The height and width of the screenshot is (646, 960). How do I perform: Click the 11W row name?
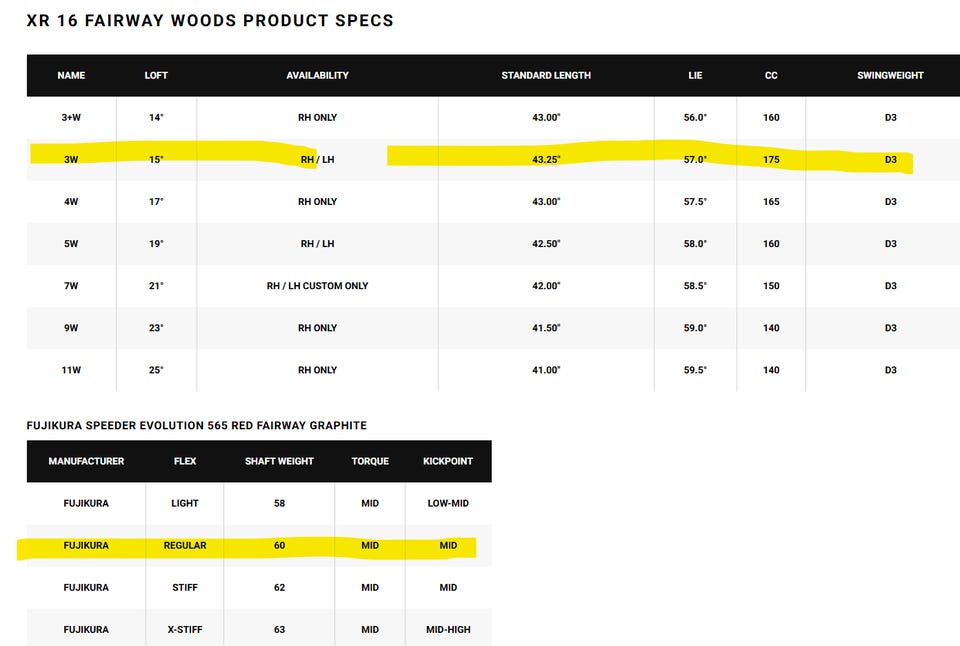tap(71, 370)
